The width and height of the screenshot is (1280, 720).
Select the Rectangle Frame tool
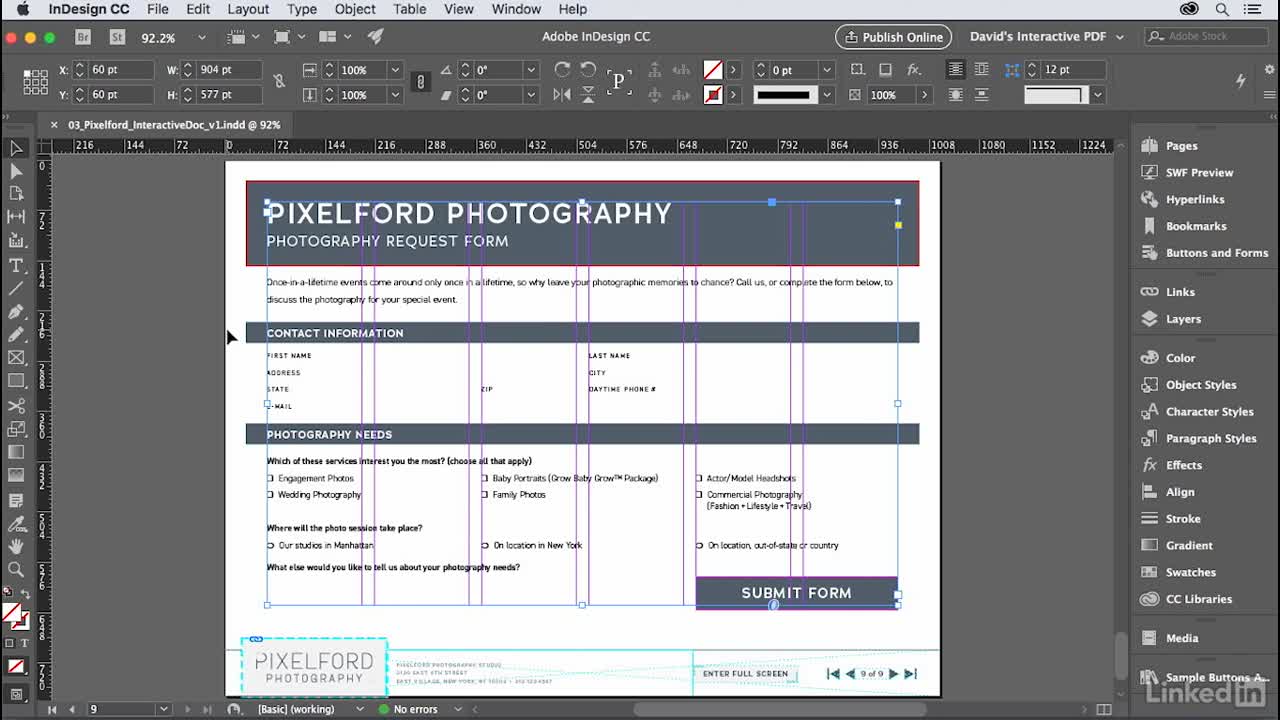tap(16, 358)
